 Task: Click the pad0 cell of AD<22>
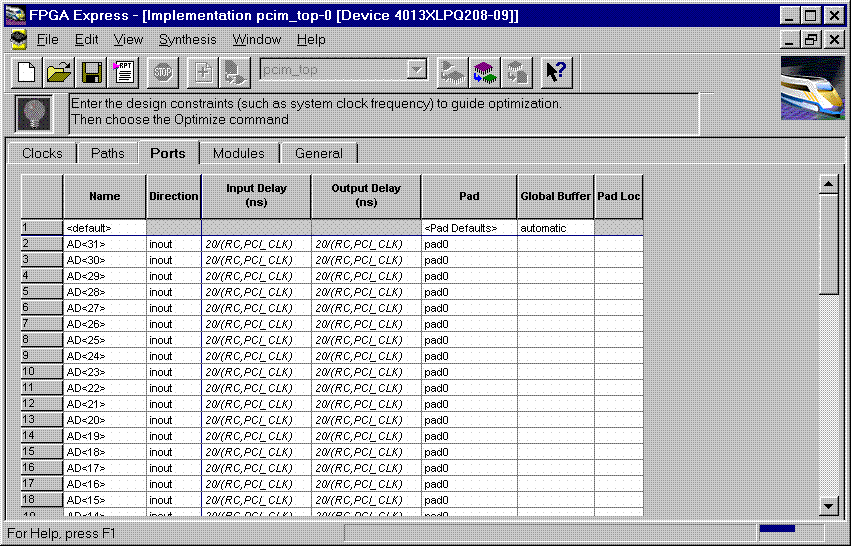469,388
